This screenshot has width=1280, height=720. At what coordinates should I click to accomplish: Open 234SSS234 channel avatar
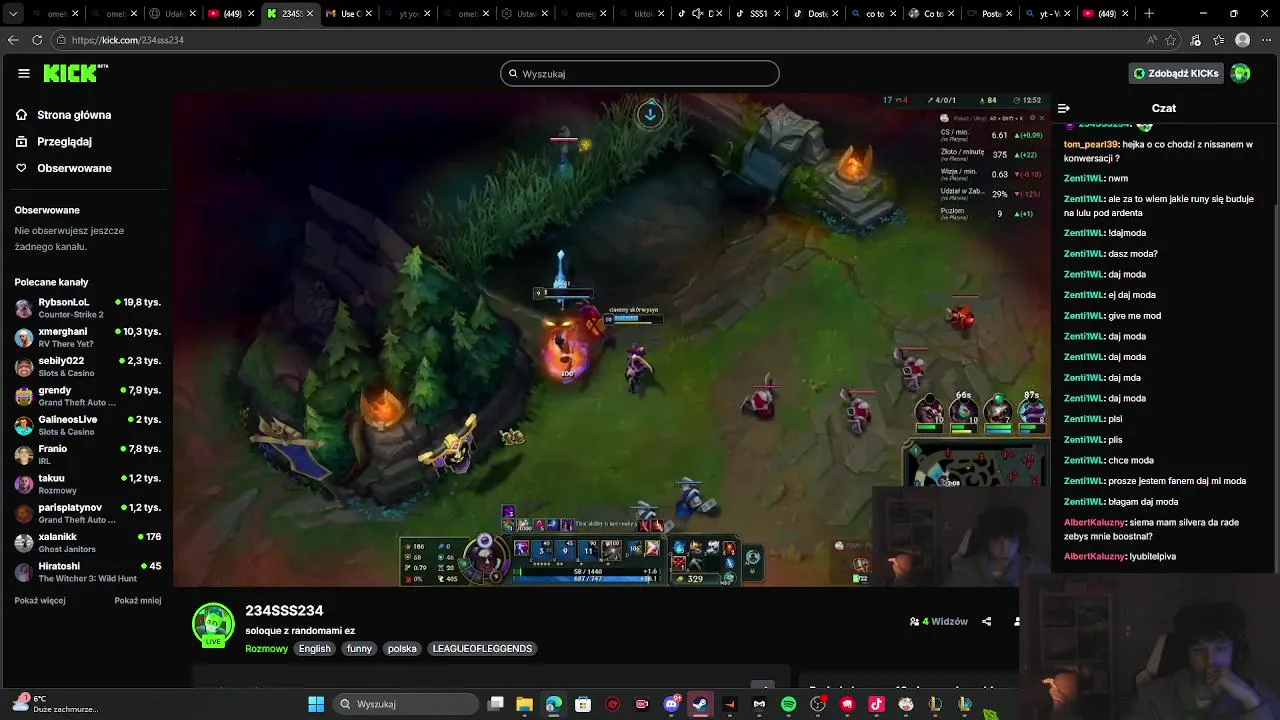213,624
